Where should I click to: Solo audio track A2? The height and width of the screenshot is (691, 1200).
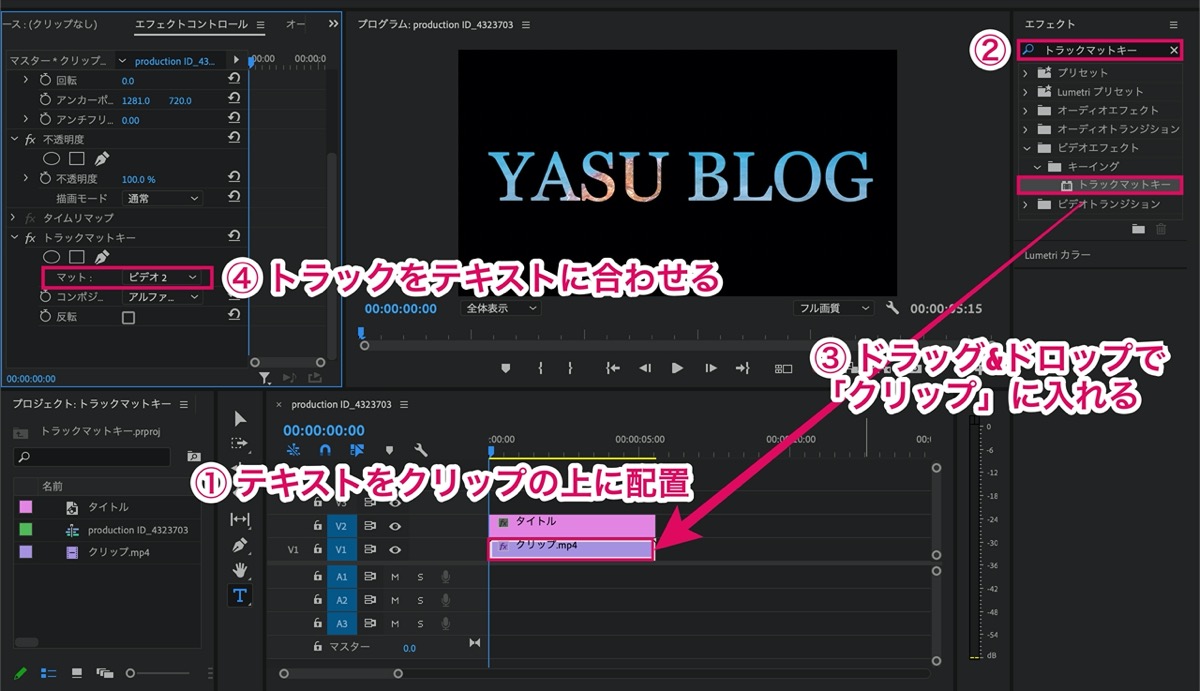click(420, 600)
